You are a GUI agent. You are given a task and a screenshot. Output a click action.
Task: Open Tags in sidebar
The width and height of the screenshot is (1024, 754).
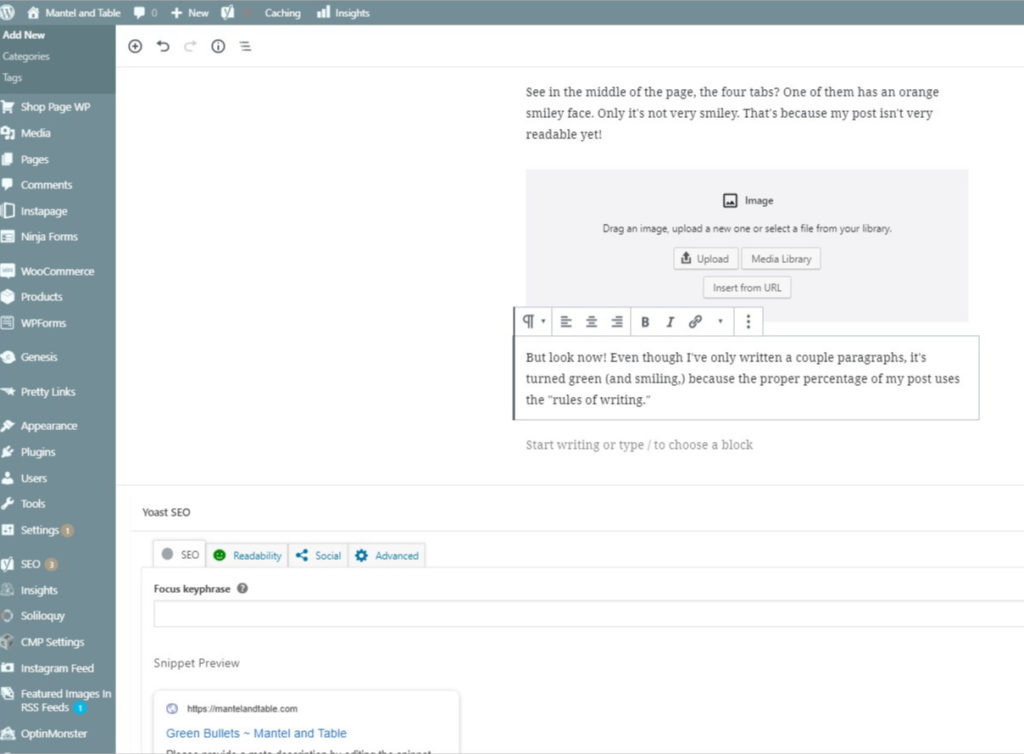pos(12,77)
